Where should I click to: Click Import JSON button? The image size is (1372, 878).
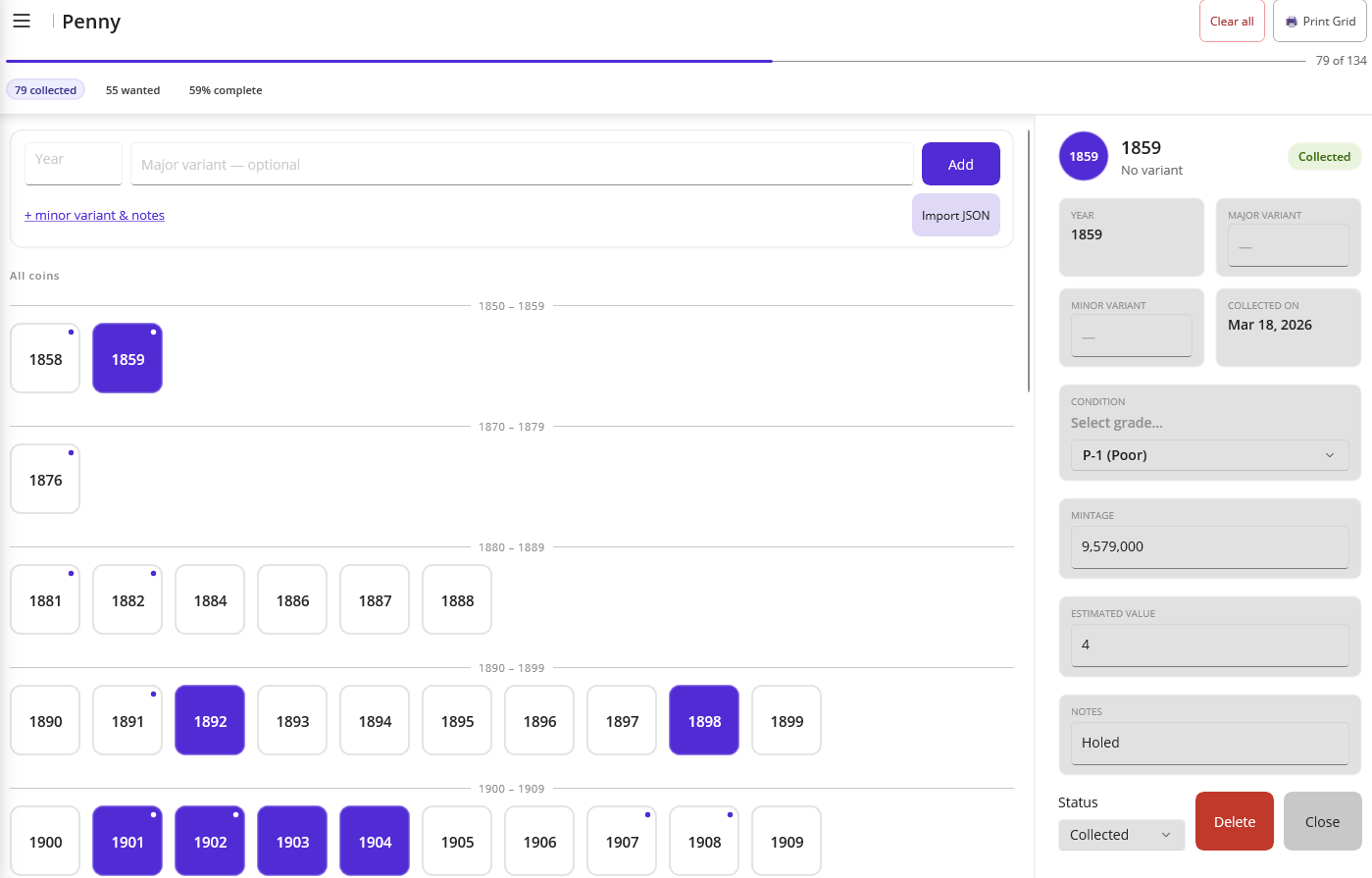click(955, 216)
